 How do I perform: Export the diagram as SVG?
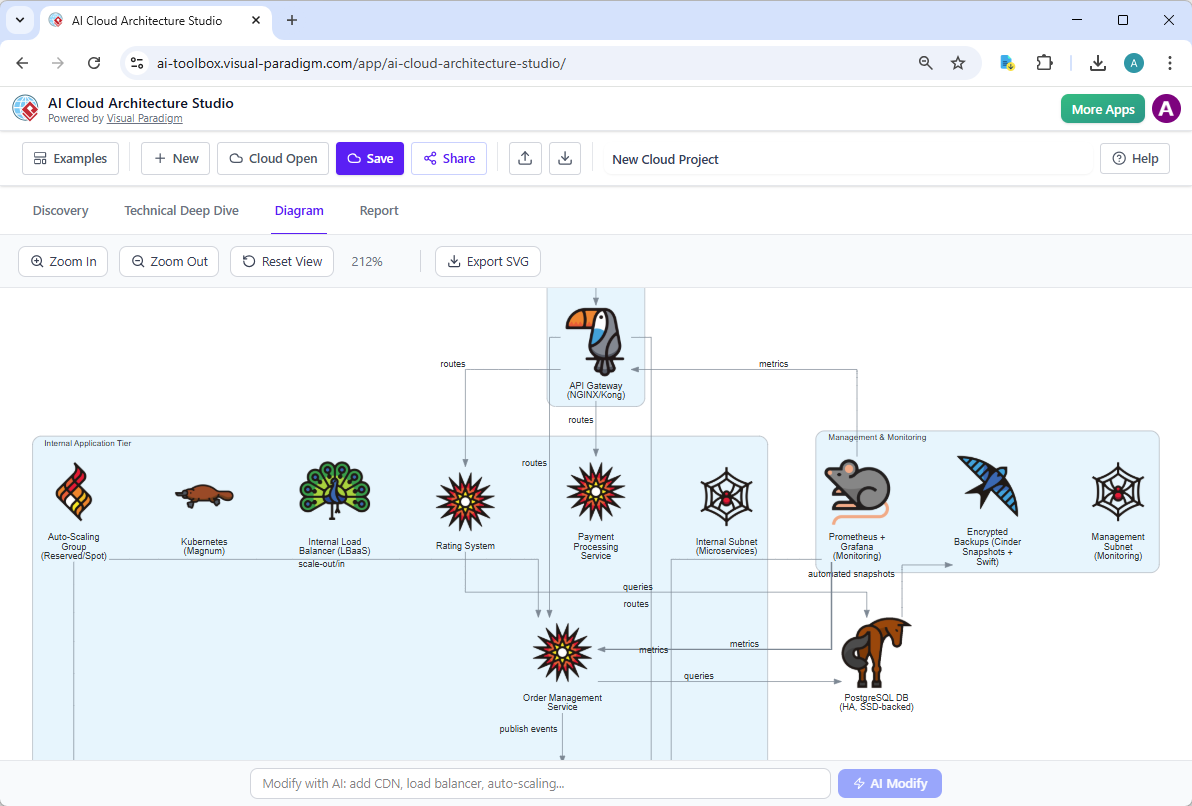coord(488,261)
